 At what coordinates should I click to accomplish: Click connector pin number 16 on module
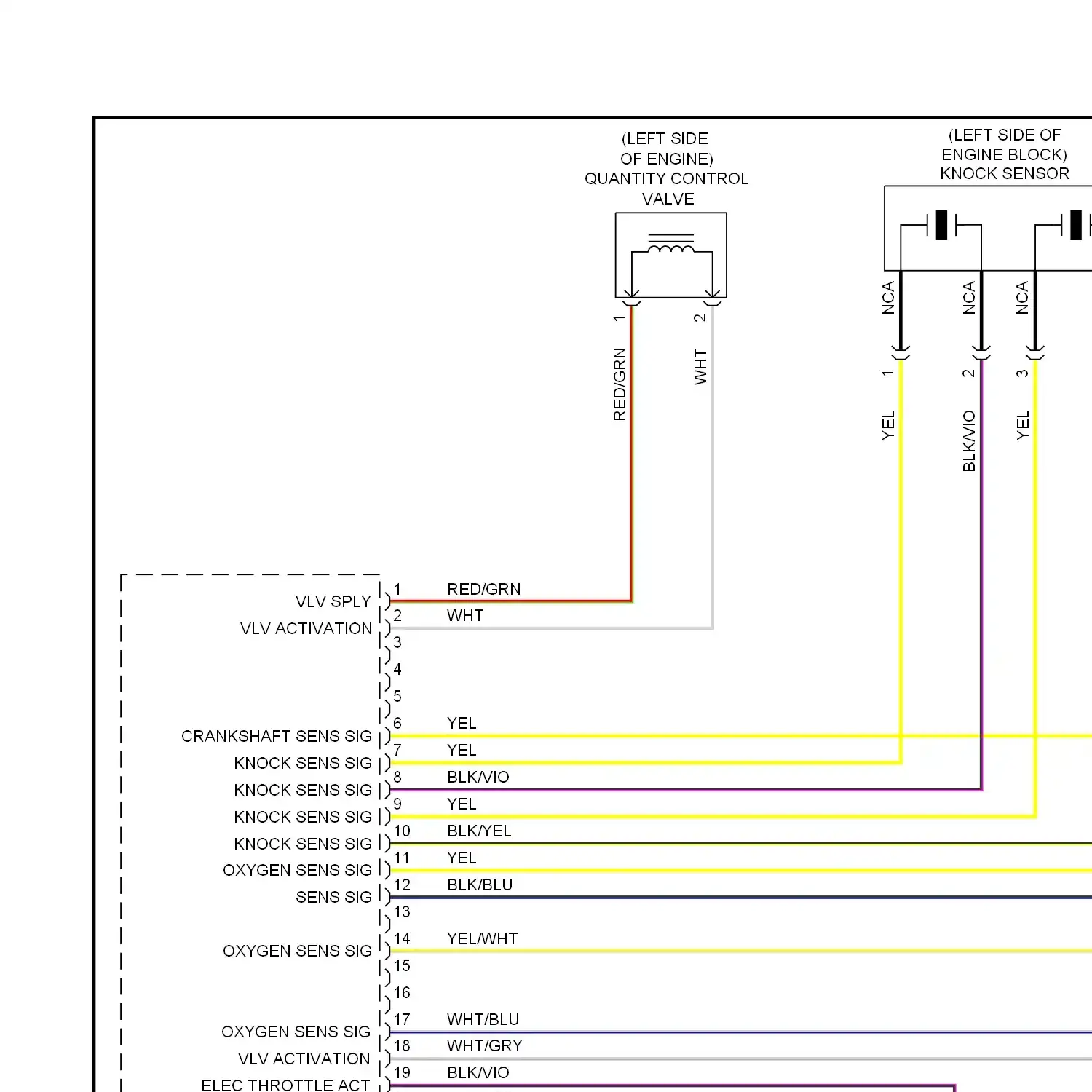coord(402,992)
